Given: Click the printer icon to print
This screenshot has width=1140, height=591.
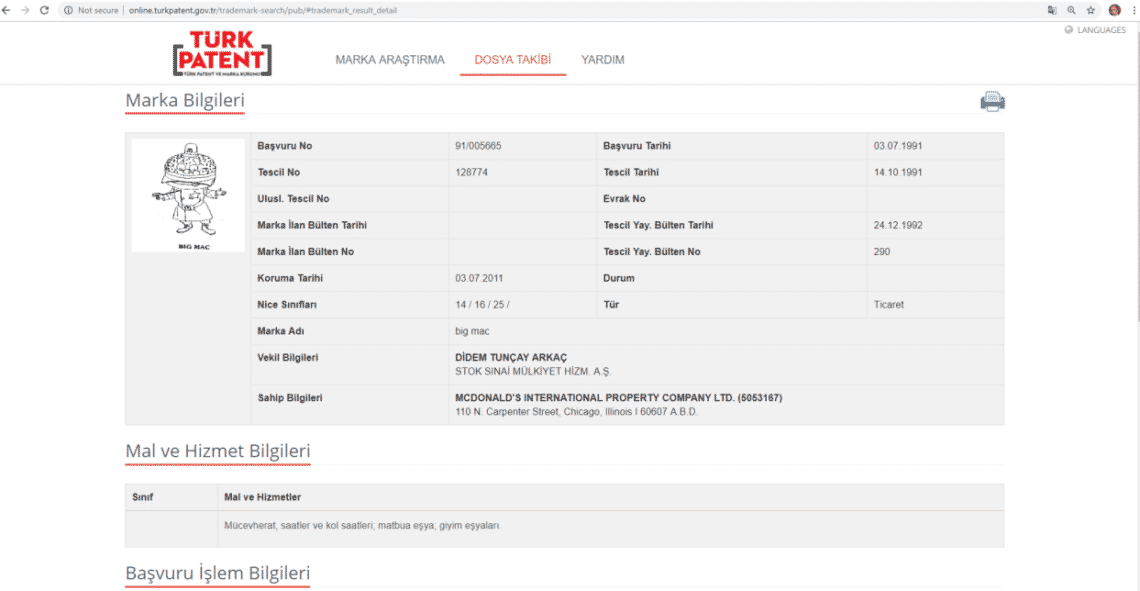Looking at the screenshot, I should coord(992,101).
